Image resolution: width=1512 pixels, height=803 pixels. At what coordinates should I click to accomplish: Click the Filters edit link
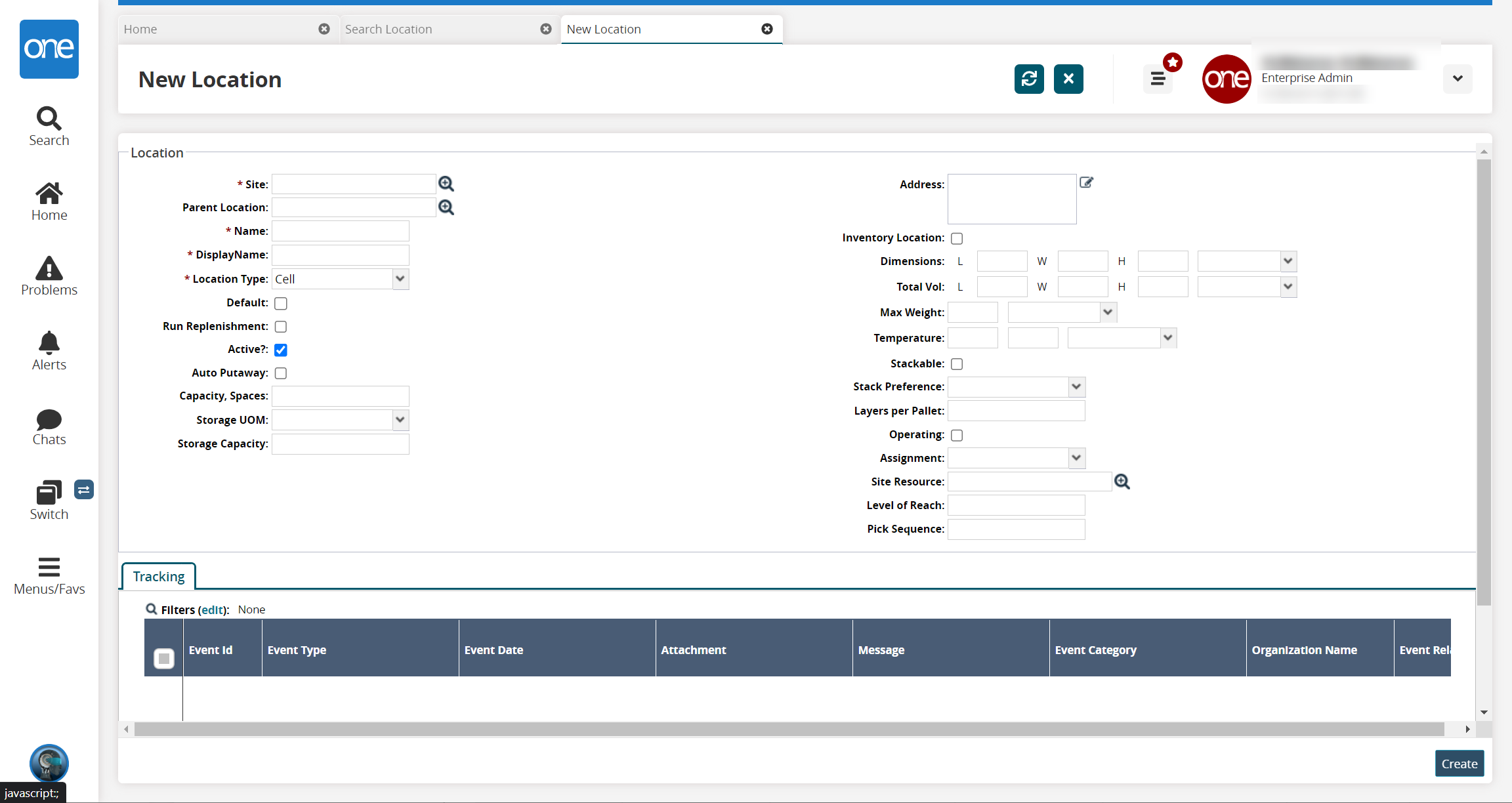tap(213, 609)
